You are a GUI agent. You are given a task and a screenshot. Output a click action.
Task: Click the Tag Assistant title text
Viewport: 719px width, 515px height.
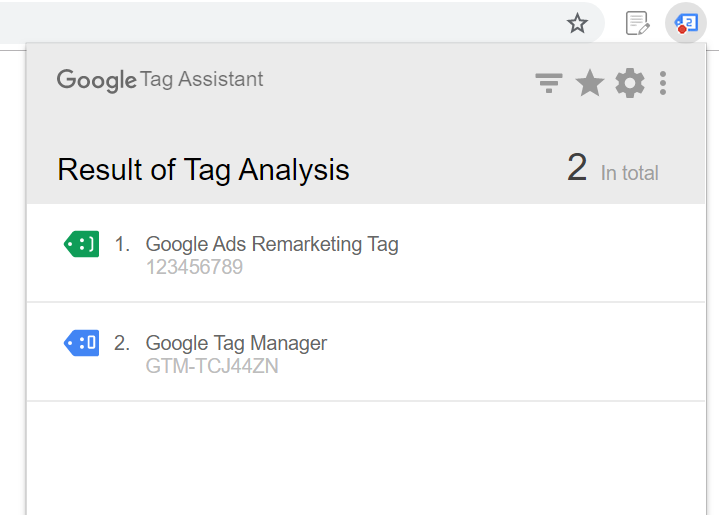point(202,79)
